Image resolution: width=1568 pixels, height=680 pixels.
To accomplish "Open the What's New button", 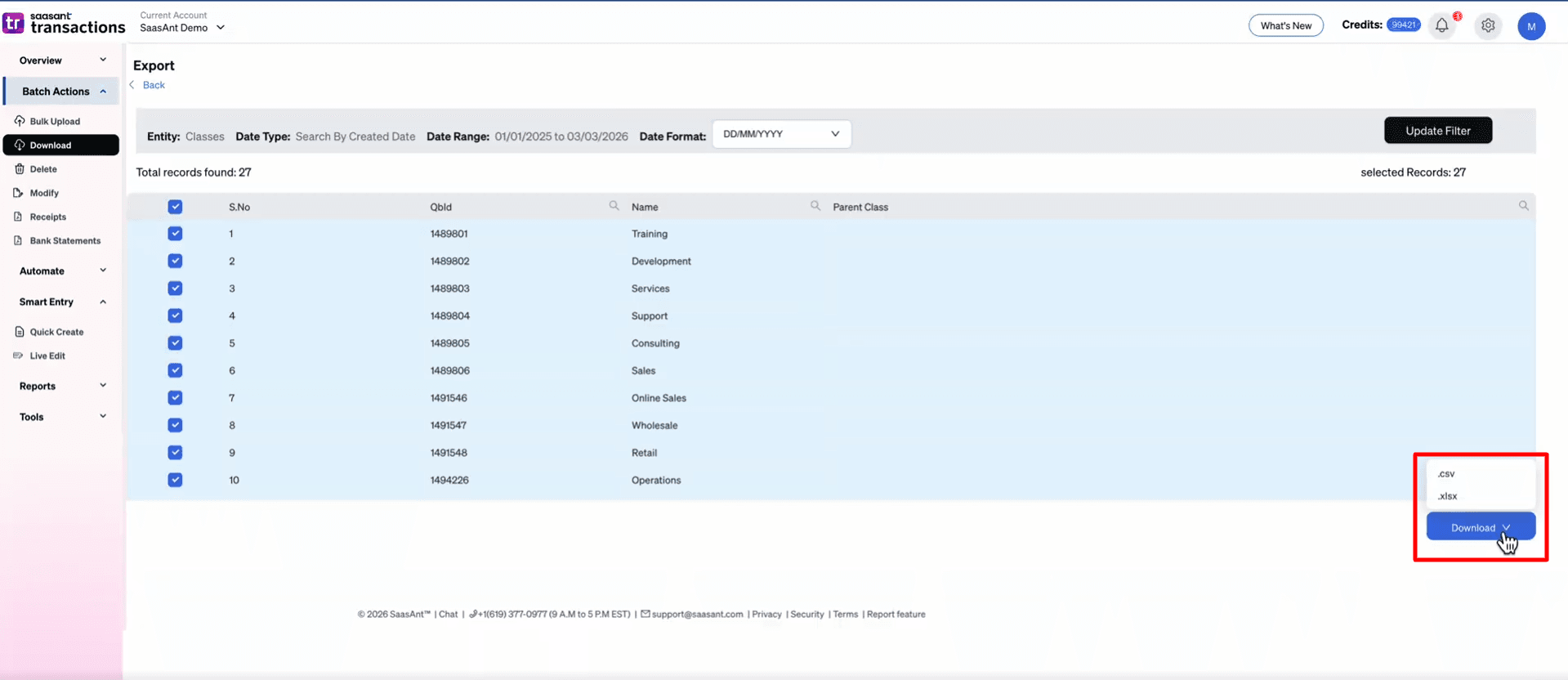I will point(1285,25).
